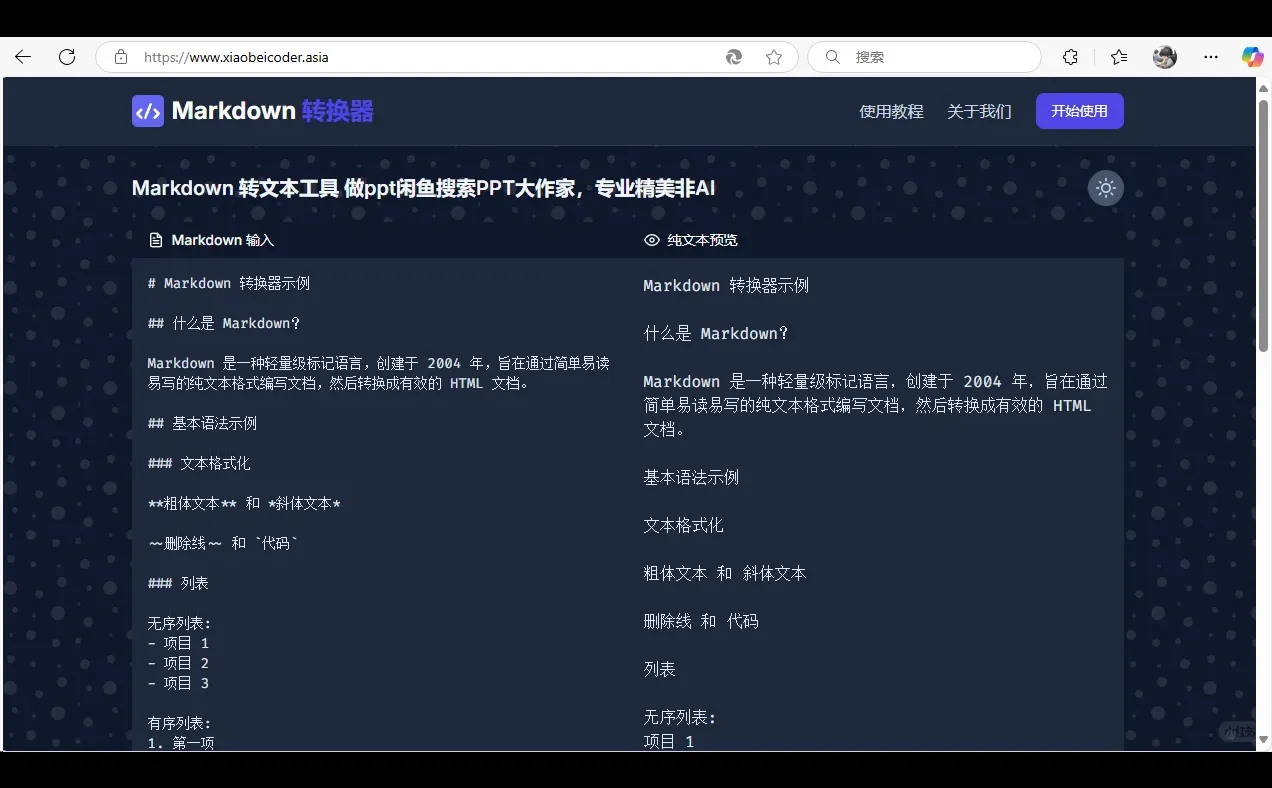Refresh the current page
Viewport: 1272px width, 788px height.
tap(67, 56)
